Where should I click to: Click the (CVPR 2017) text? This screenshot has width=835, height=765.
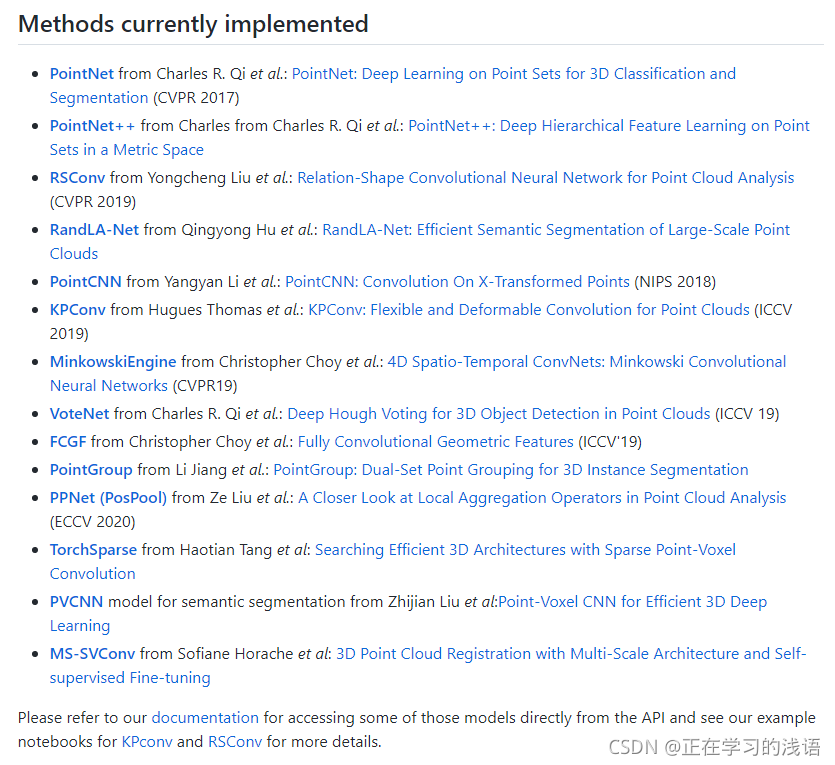click(196, 98)
